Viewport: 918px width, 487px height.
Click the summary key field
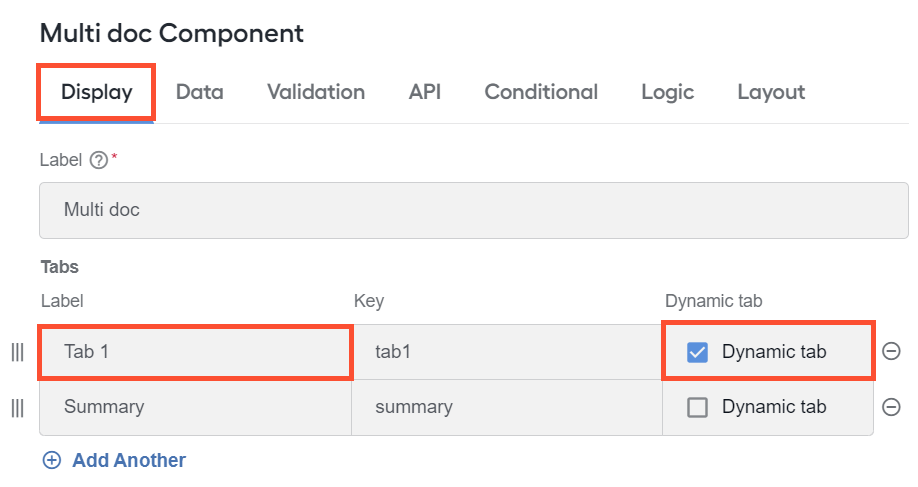pos(507,407)
